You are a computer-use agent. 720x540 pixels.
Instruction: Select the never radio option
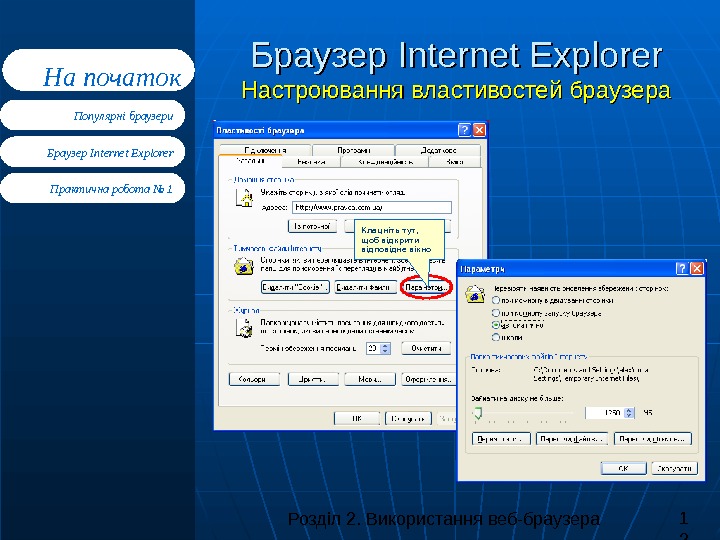495,338
